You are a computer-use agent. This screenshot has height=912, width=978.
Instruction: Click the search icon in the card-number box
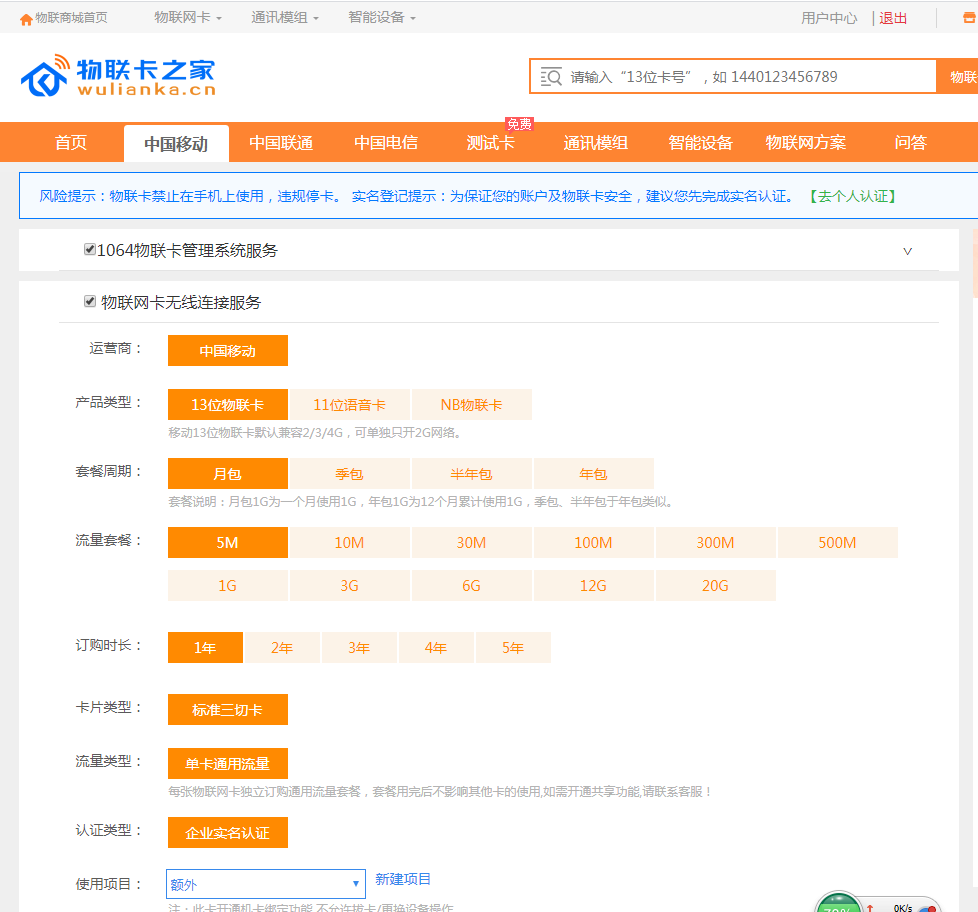(550, 77)
